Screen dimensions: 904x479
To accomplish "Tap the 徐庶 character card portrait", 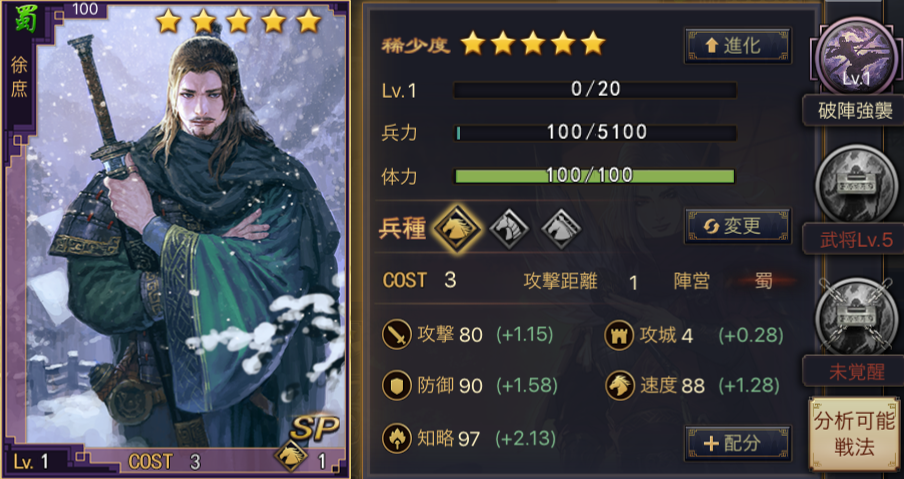I will [175, 239].
